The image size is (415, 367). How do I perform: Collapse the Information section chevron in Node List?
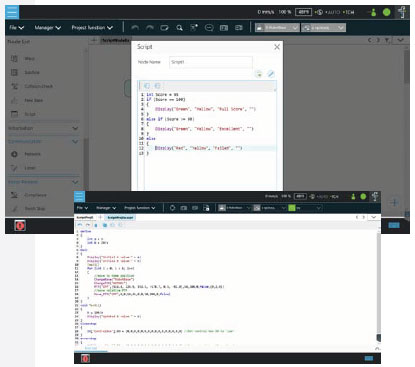[x=75, y=128]
